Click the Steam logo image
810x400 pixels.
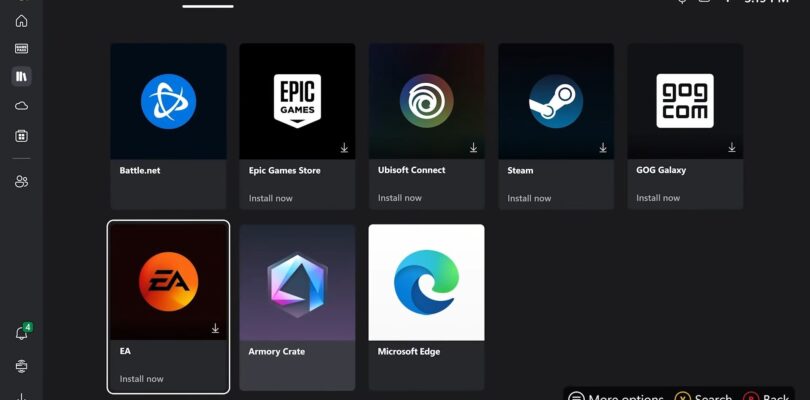[556, 101]
